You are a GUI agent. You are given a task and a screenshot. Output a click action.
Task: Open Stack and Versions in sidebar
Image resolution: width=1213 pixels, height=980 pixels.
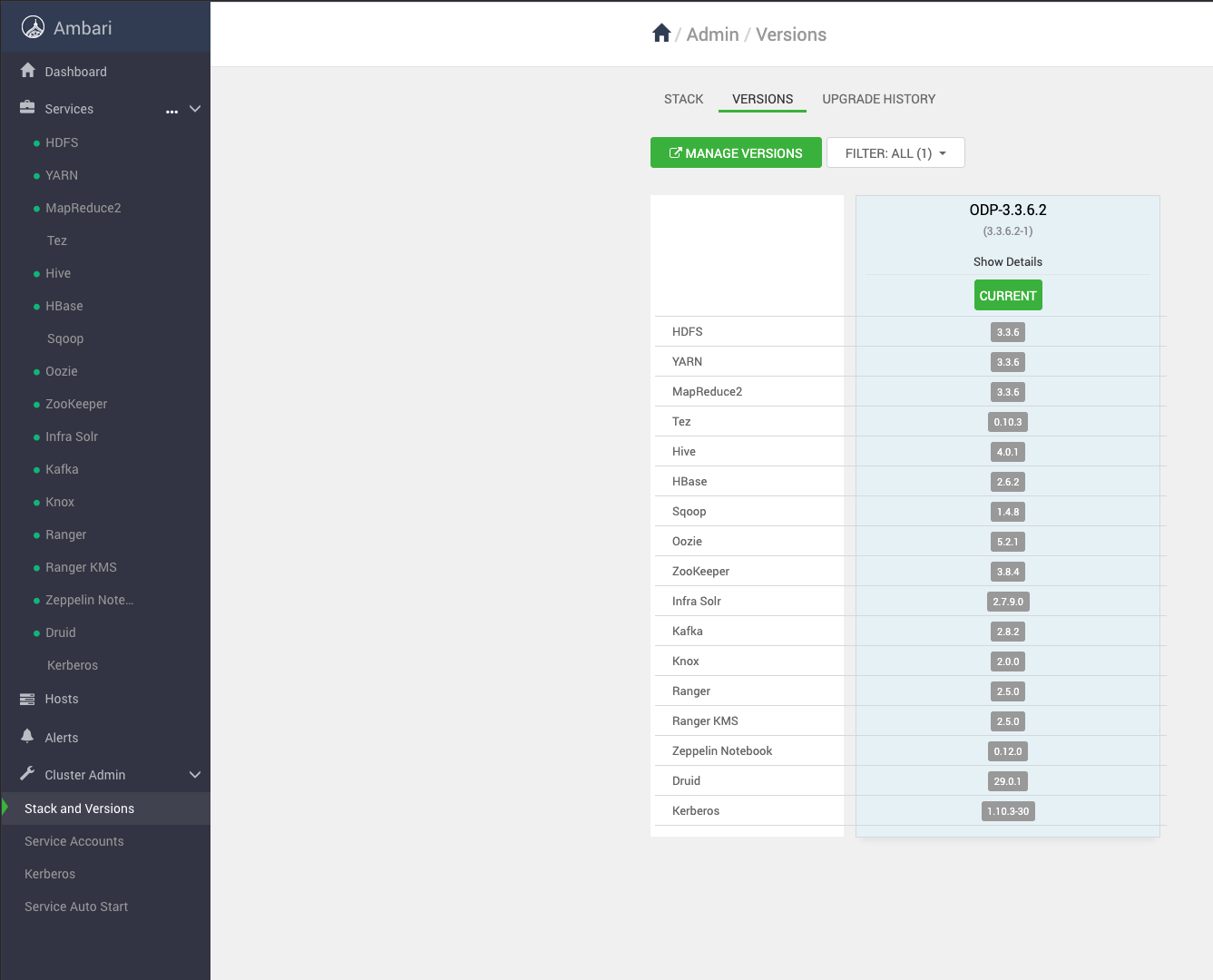[x=105, y=808]
